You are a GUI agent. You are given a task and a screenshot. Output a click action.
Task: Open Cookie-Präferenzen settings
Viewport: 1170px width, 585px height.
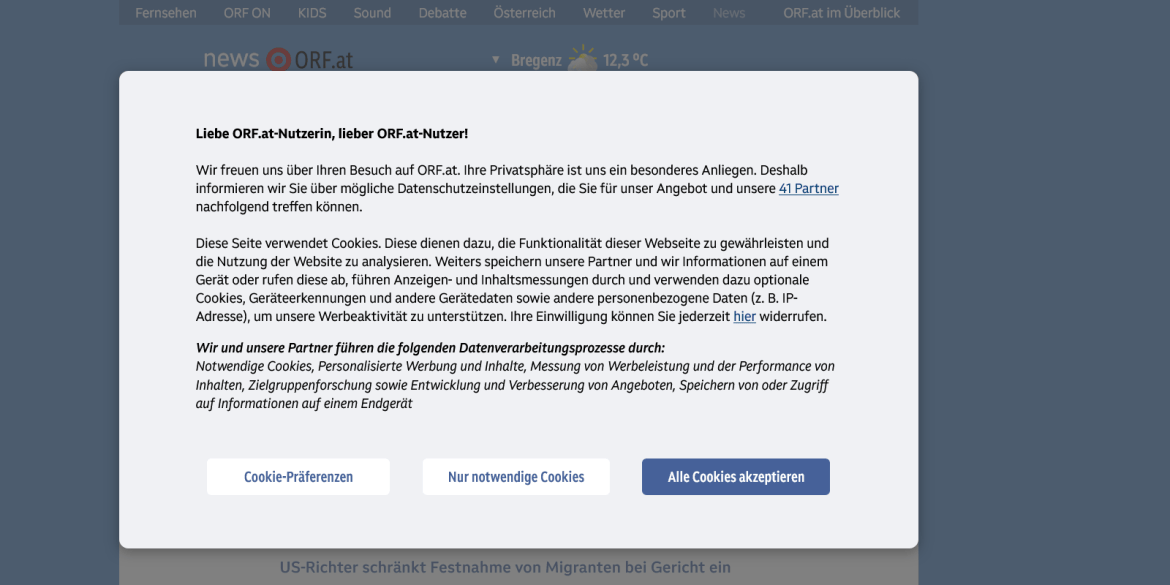click(298, 477)
